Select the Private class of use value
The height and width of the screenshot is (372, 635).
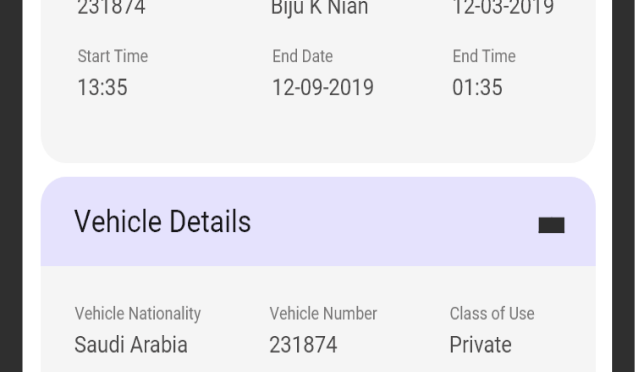point(481,345)
